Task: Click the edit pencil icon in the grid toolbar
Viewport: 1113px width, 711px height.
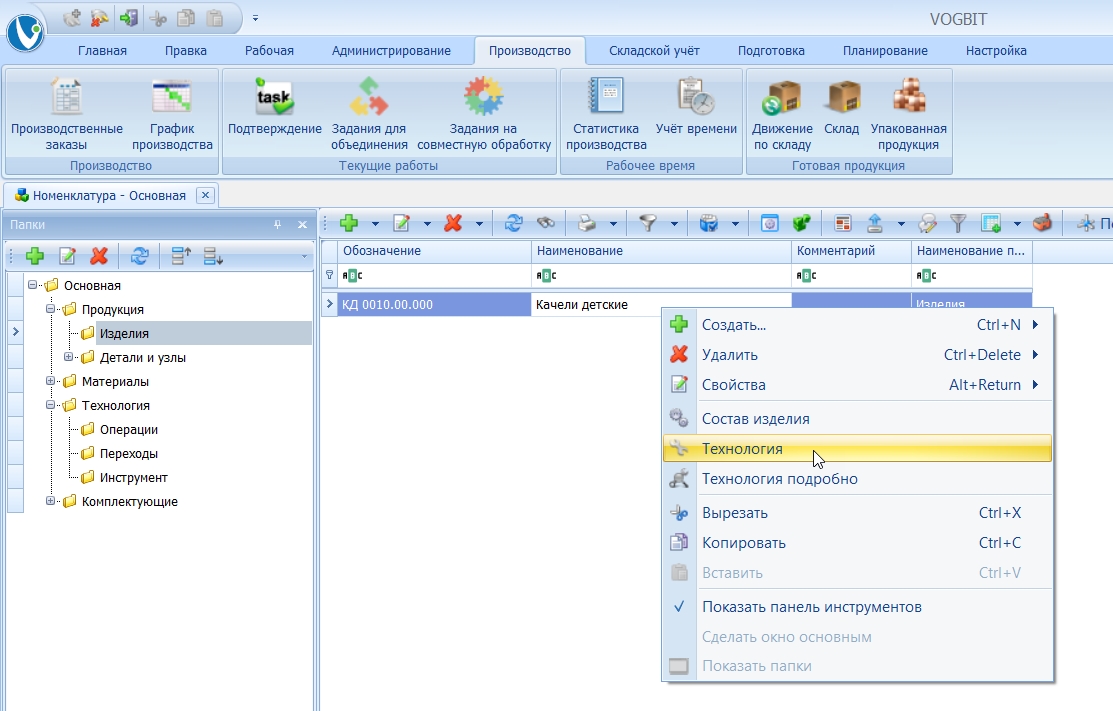Action: click(x=402, y=224)
